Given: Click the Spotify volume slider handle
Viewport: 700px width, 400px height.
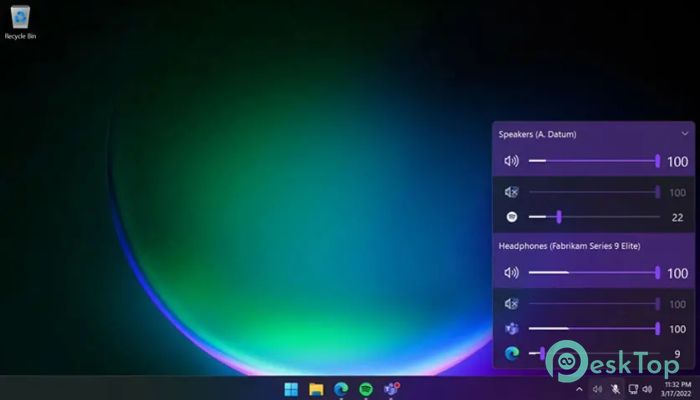Looking at the screenshot, I should coord(559,217).
